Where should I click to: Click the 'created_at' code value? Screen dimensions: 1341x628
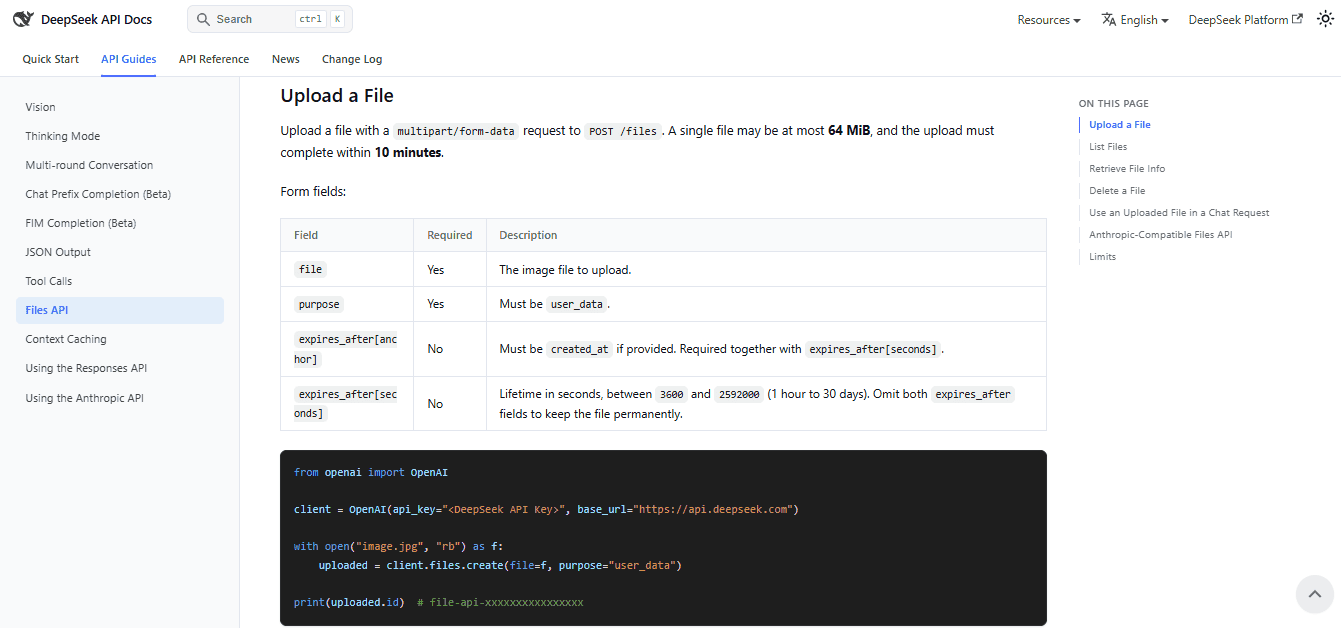point(580,349)
